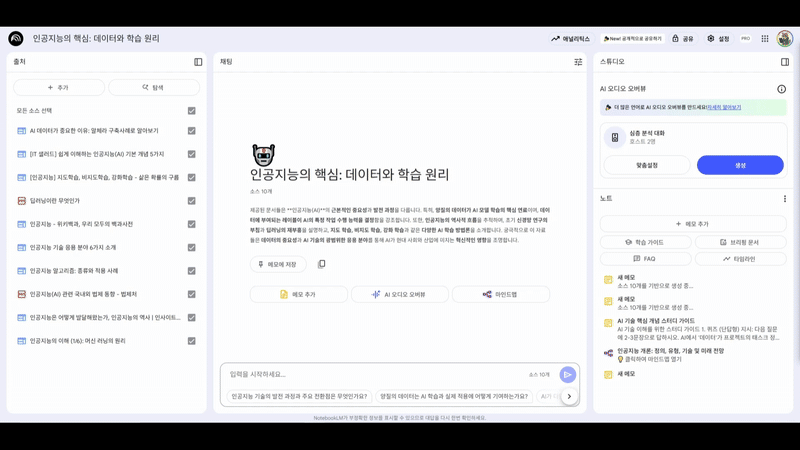Uncheck [IT 샐러드] 쉽게 이해하는 인공지능 source
This screenshot has height=450, width=800.
point(191,154)
